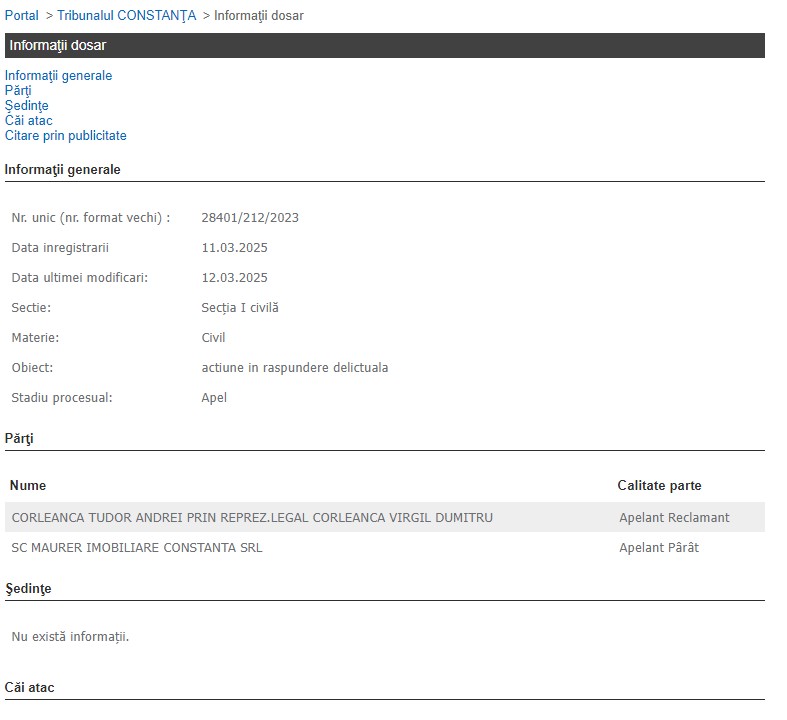Click the Calitate parte column header
The height and width of the screenshot is (720, 787).
point(659,486)
